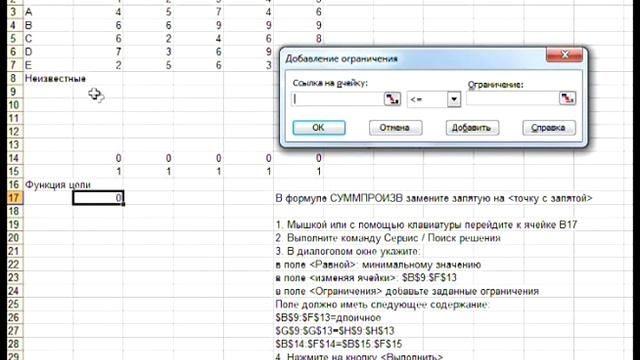Click the $B$14:$F$14=$B$15:$F$15 text
640x360 pixels.
click(339, 344)
